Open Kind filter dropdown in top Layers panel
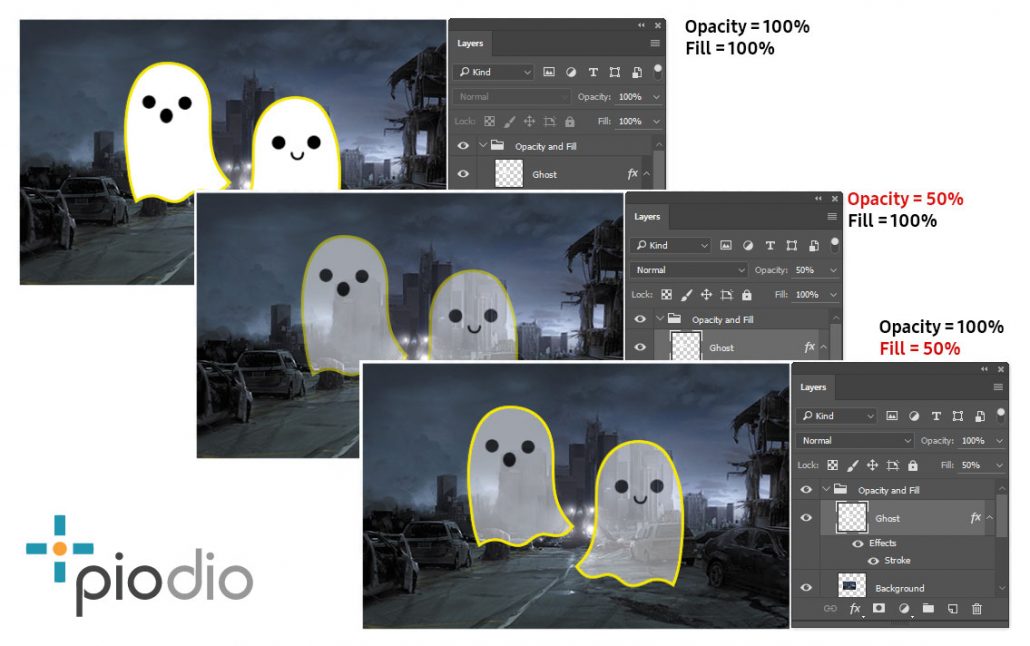The image size is (1030, 646). click(493, 72)
